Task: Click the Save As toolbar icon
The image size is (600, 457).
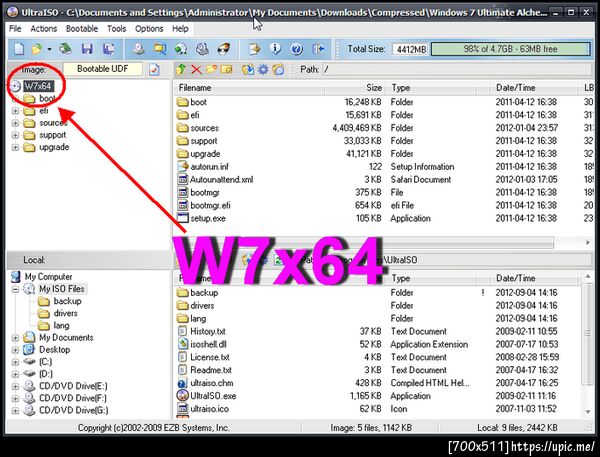Action: (x=109, y=49)
